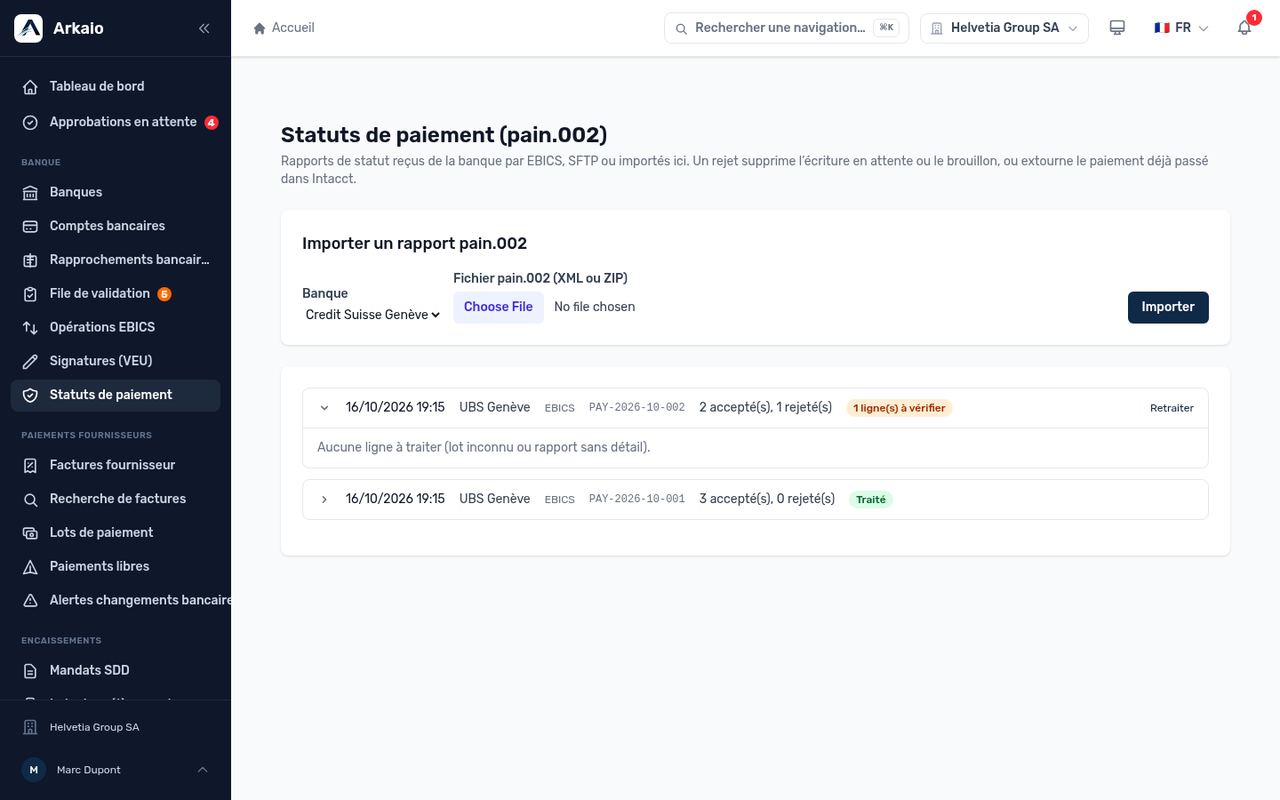Viewport: 1280px width, 800px height.
Task: Click Retraiter on the first report
Action: click(x=1171, y=408)
